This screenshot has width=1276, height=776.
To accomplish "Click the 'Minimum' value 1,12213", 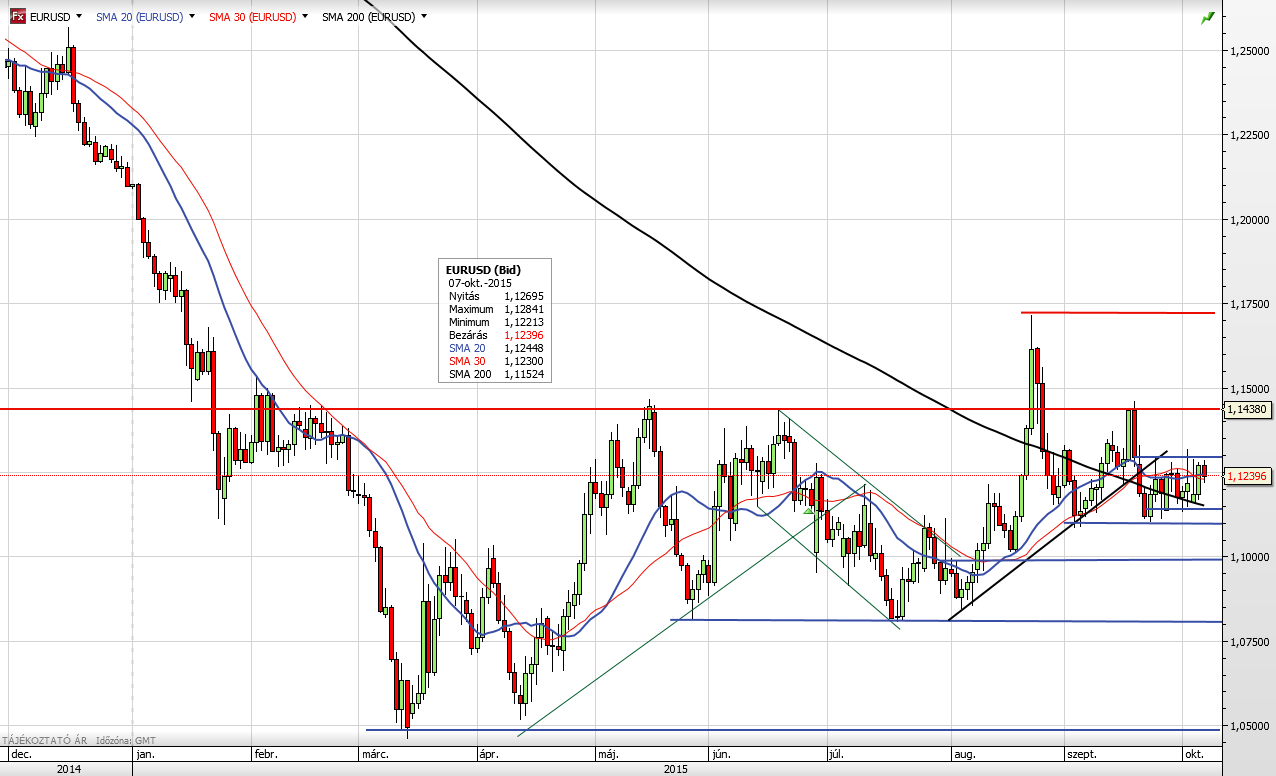I will (x=524, y=322).
